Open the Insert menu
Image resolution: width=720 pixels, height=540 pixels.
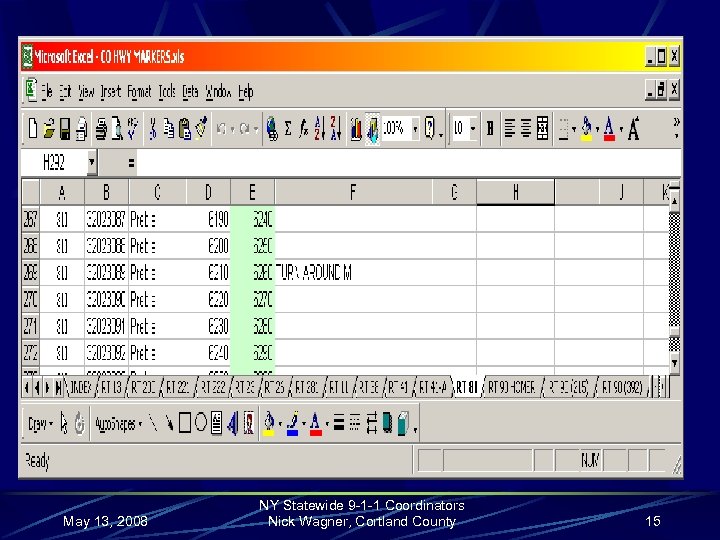pyautogui.click(x=111, y=92)
